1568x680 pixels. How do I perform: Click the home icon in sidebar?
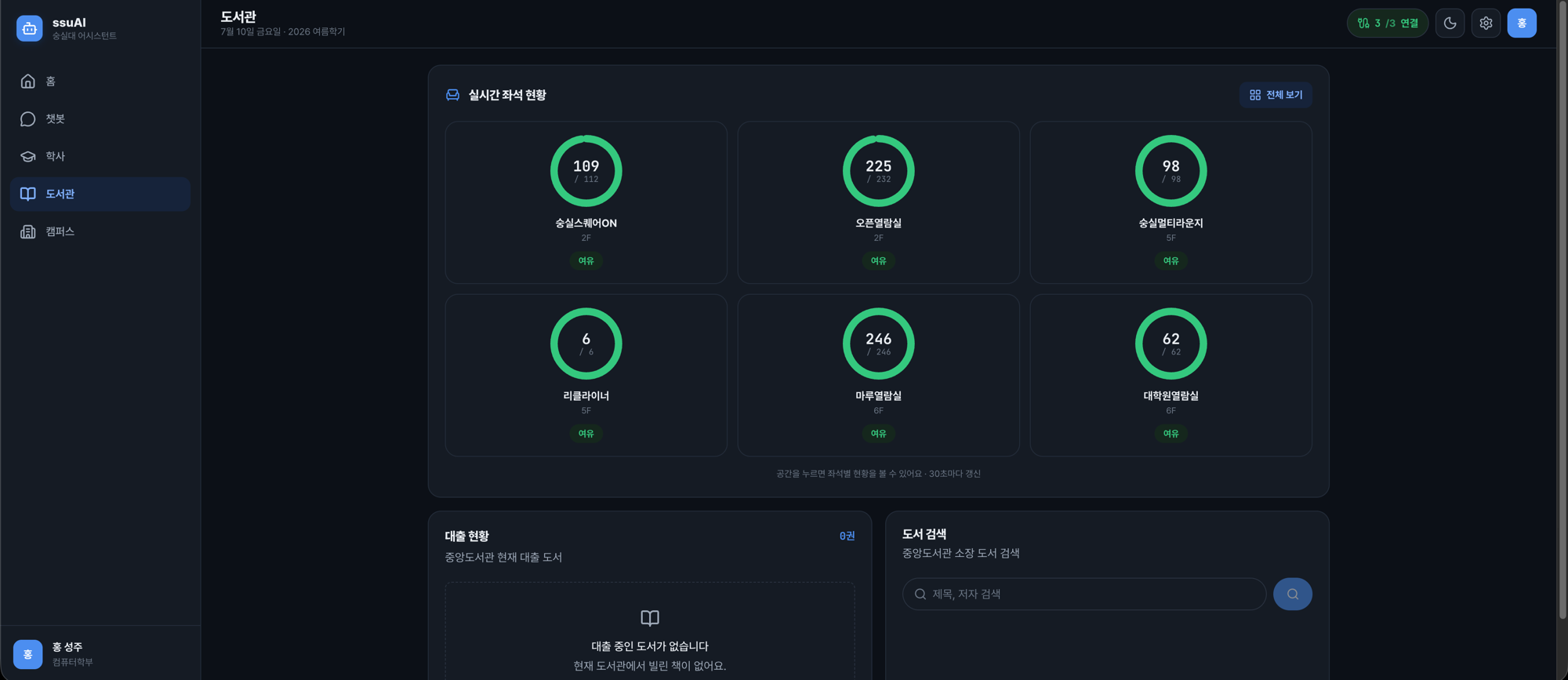[28, 82]
